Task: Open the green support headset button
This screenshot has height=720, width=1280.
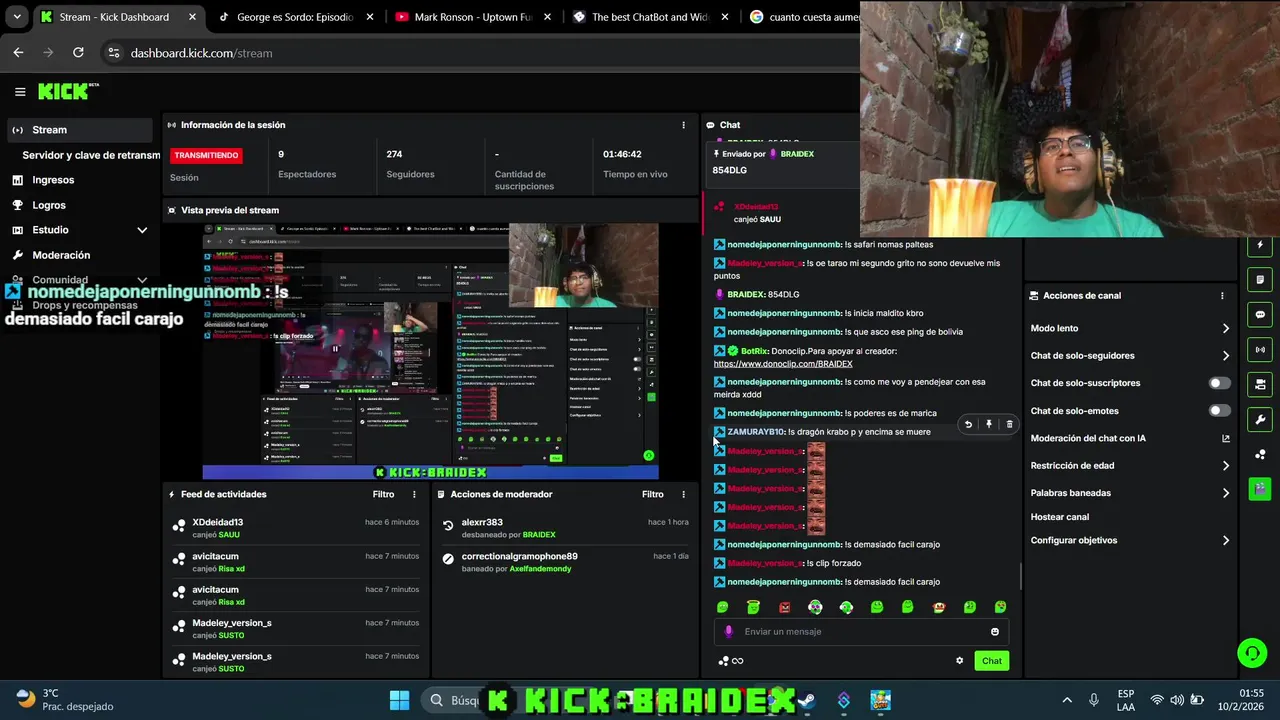Action: click(1252, 653)
